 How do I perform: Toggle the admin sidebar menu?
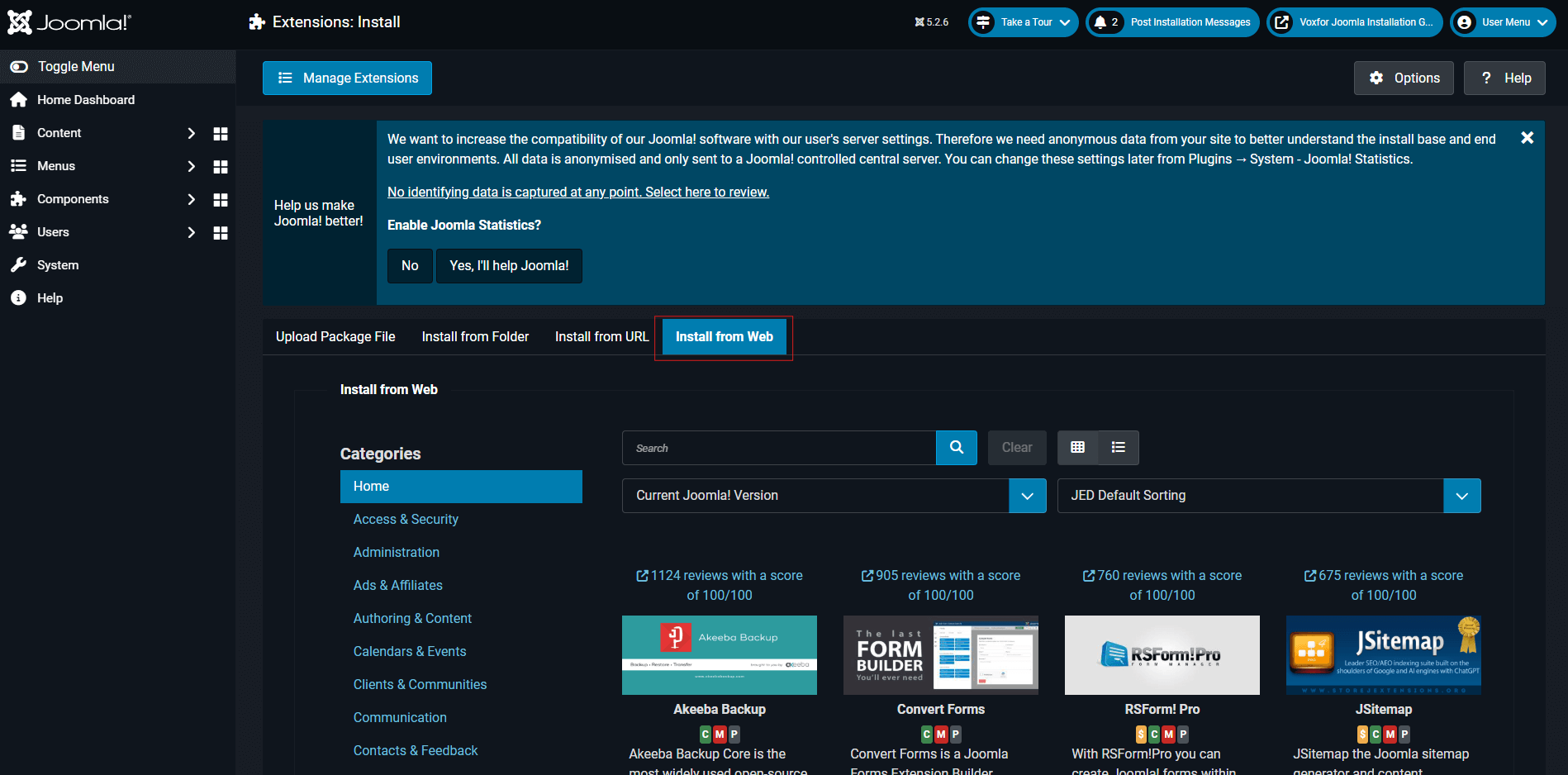(18, 66)
